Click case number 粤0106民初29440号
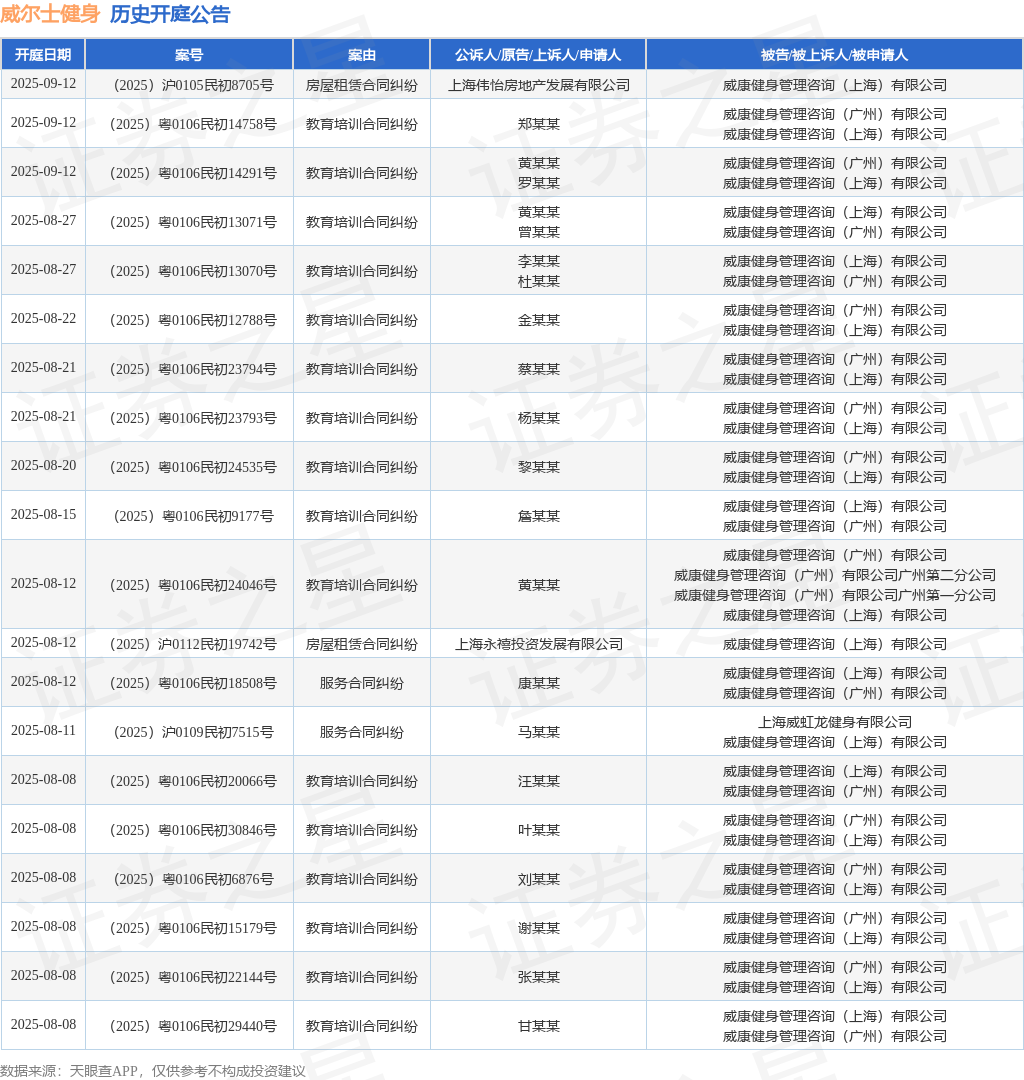 tap(194, 1025)
